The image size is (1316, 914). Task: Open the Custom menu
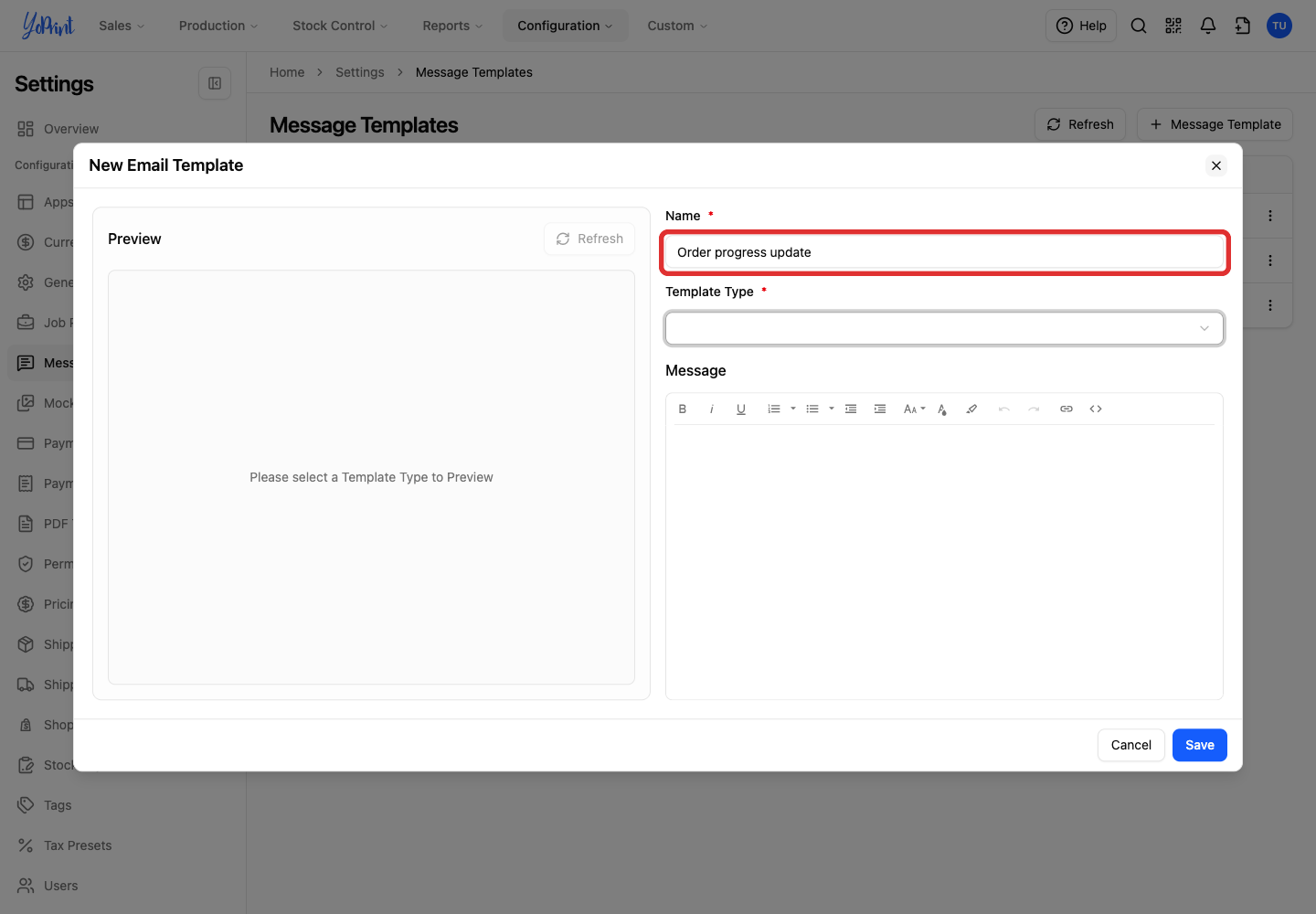pos(677,26)
